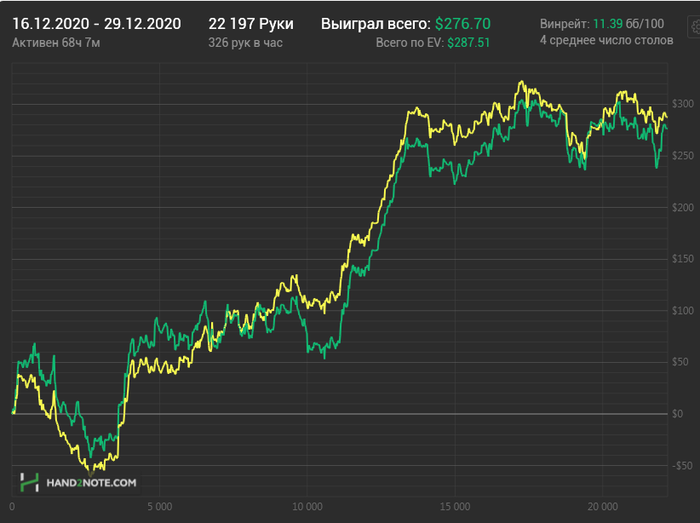Screen dimensions: 700x523
Task: Click '4 среднее число столов' text
Action: pyautogui.click(x=606, y=40)
